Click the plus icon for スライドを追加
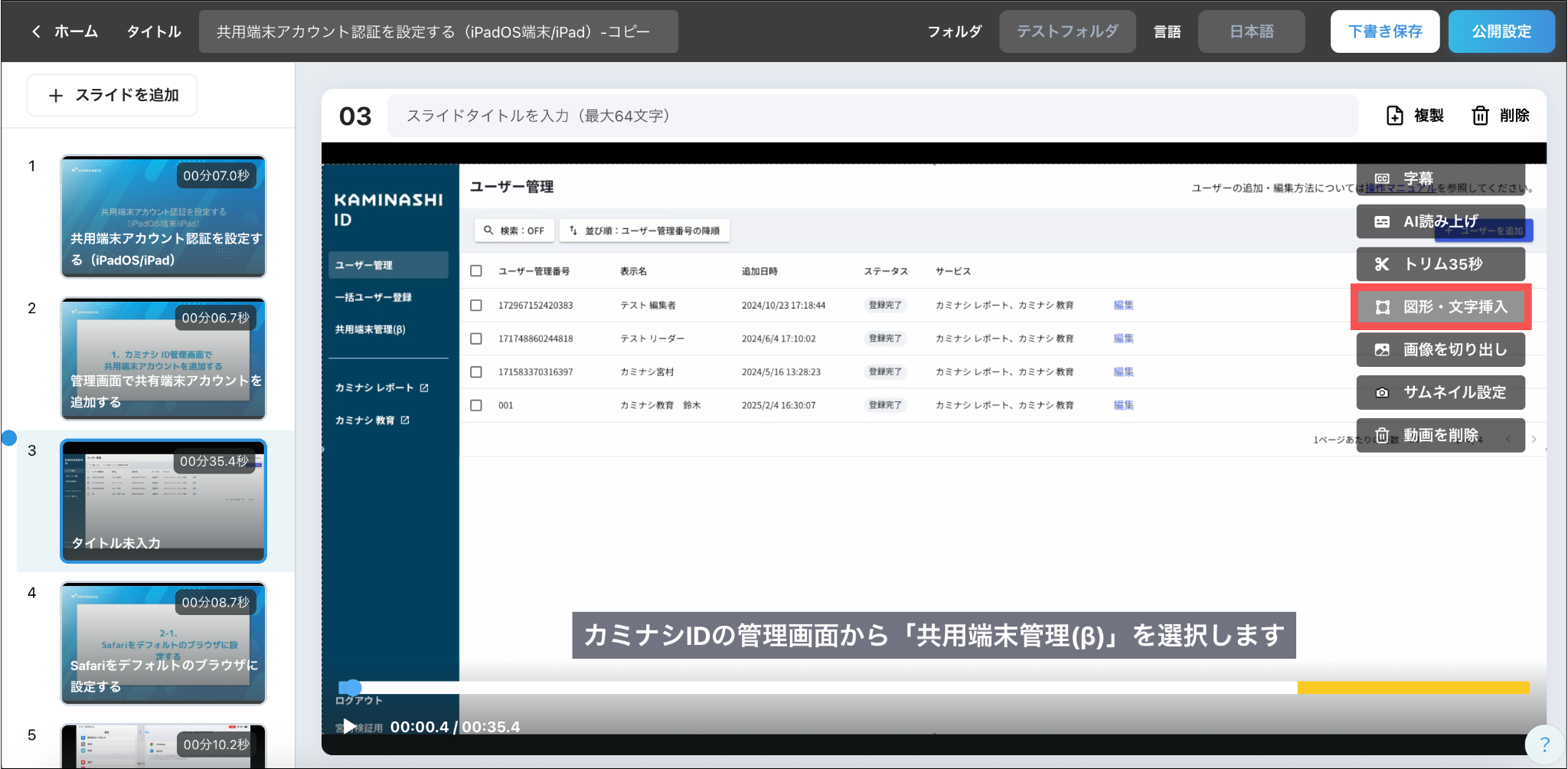The height and width of the screenshot is (769, 1568). 56,96
